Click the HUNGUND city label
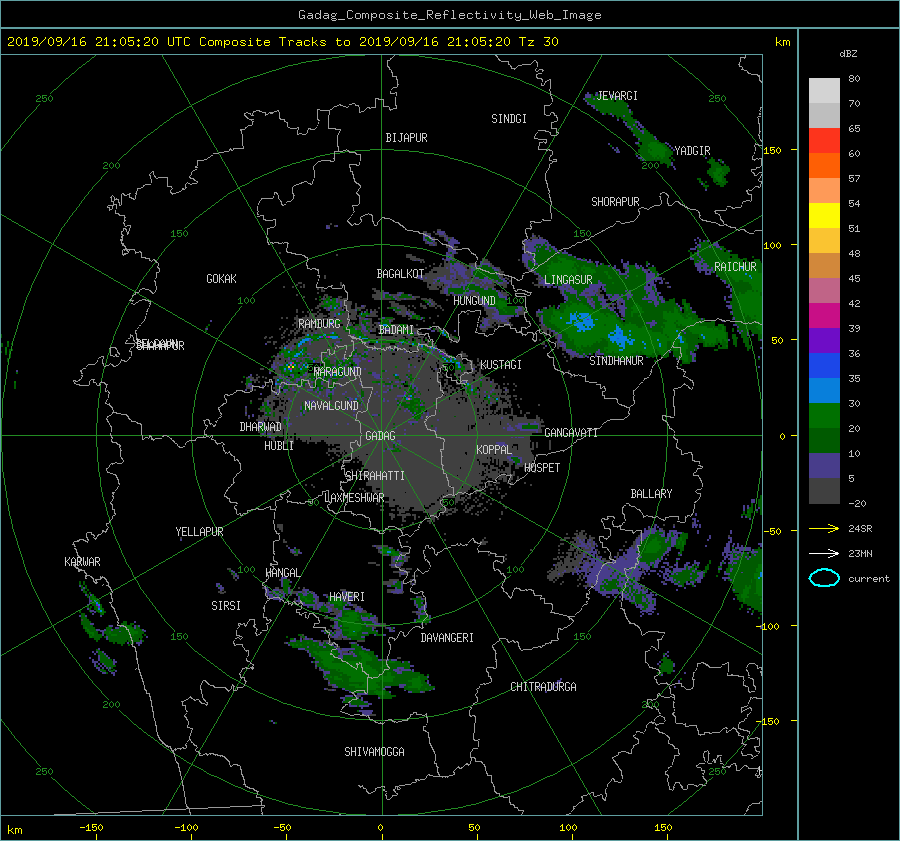The image size is (900, 841). pos(474,301)
